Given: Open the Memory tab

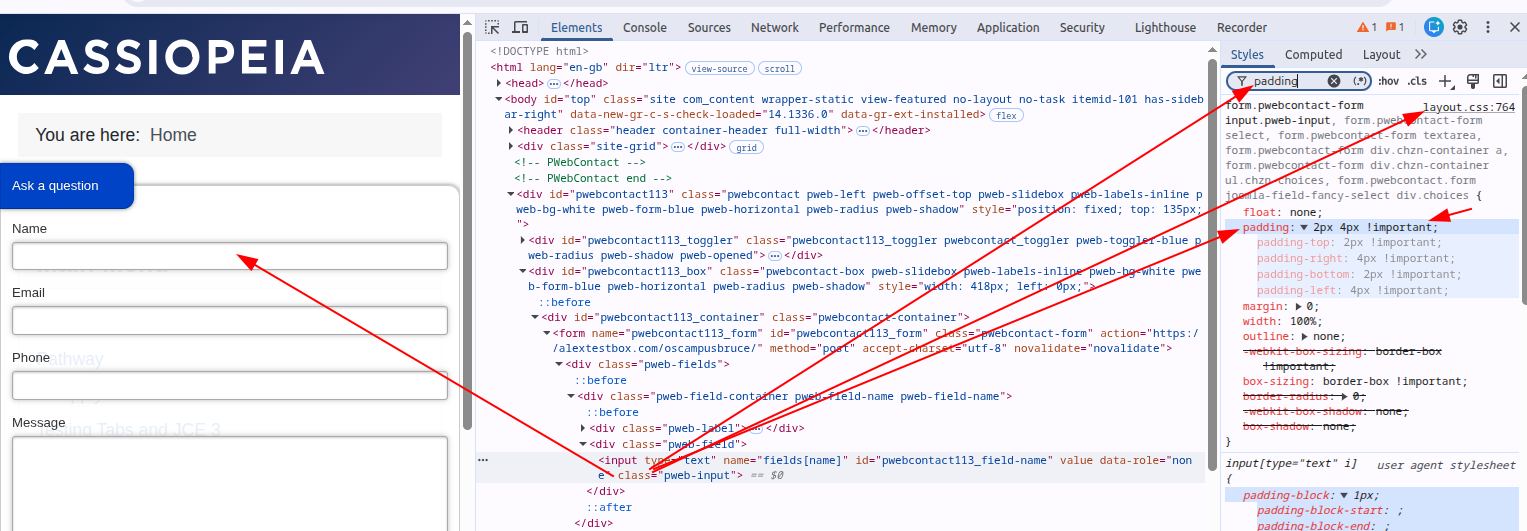Looking at the screenshot, I should click(933, 27).
